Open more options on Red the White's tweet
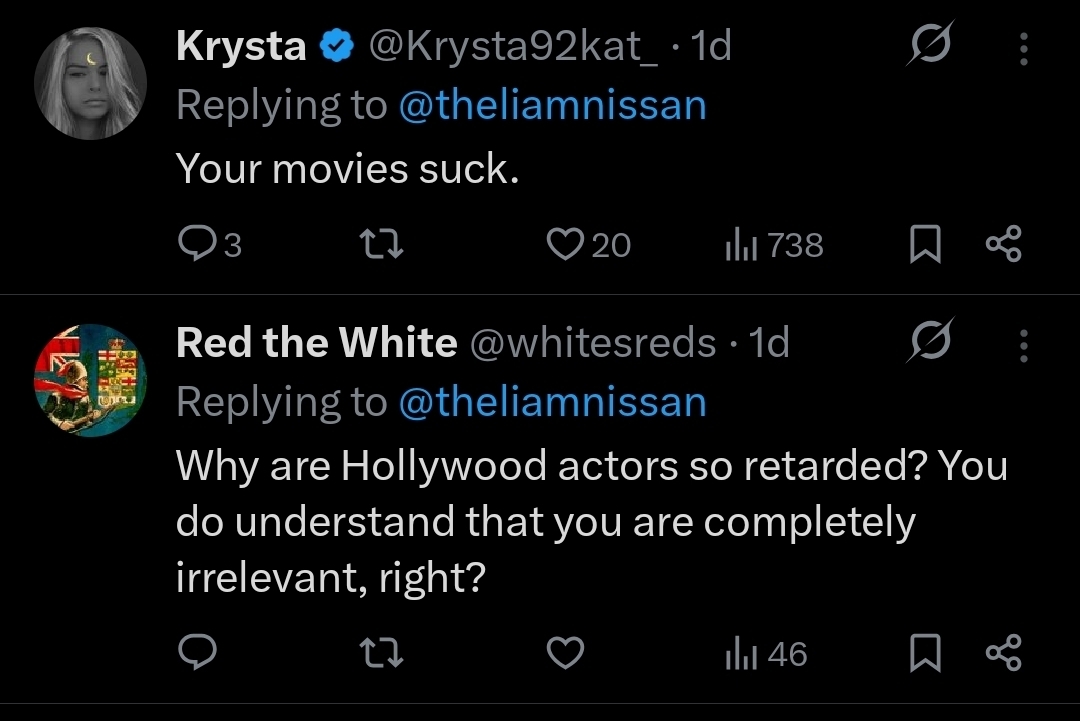1080x721 pixels. tap(1023, 344)
